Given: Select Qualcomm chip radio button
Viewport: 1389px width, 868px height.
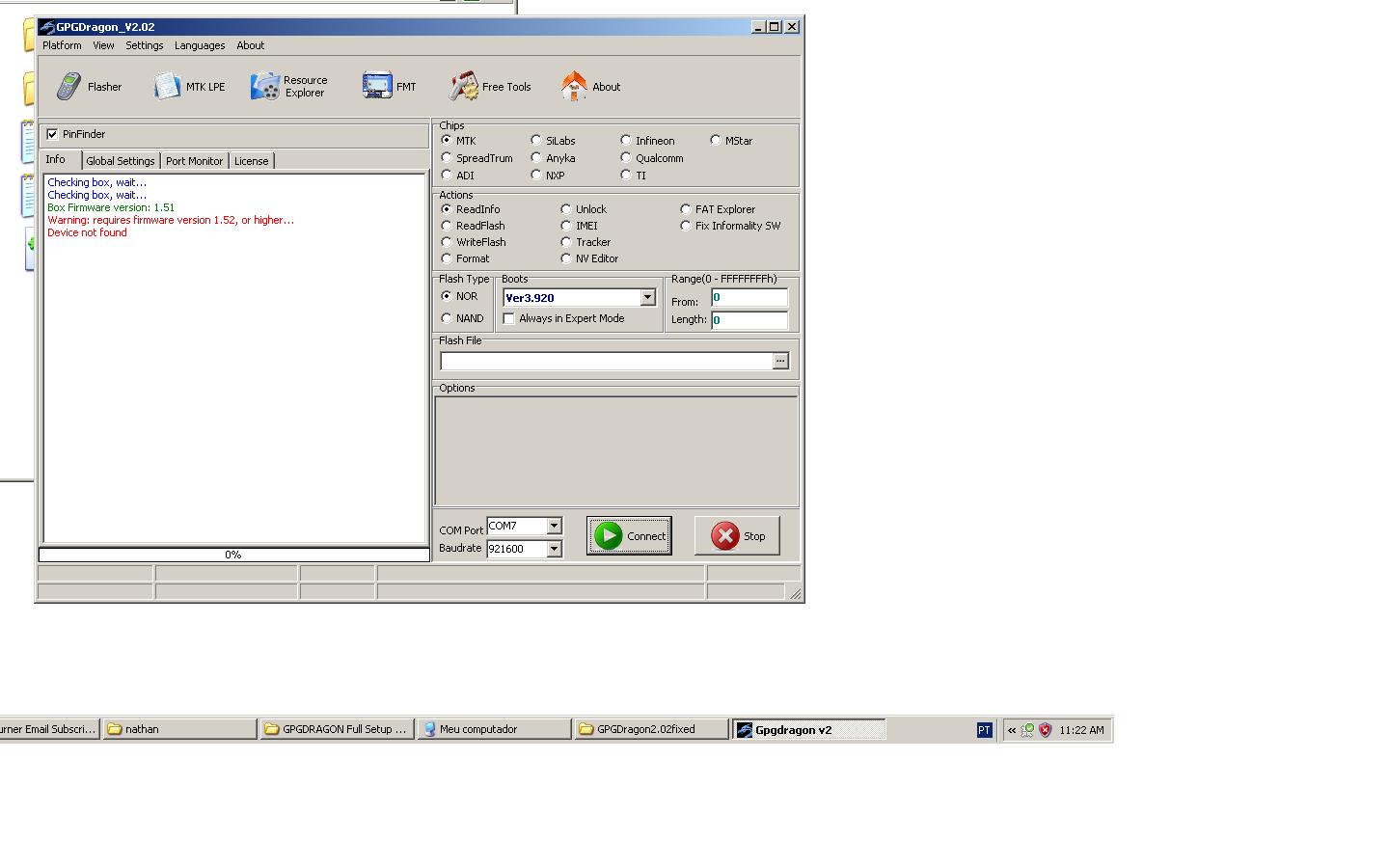Looking at the screenshot, I should (x=626, y=158).
